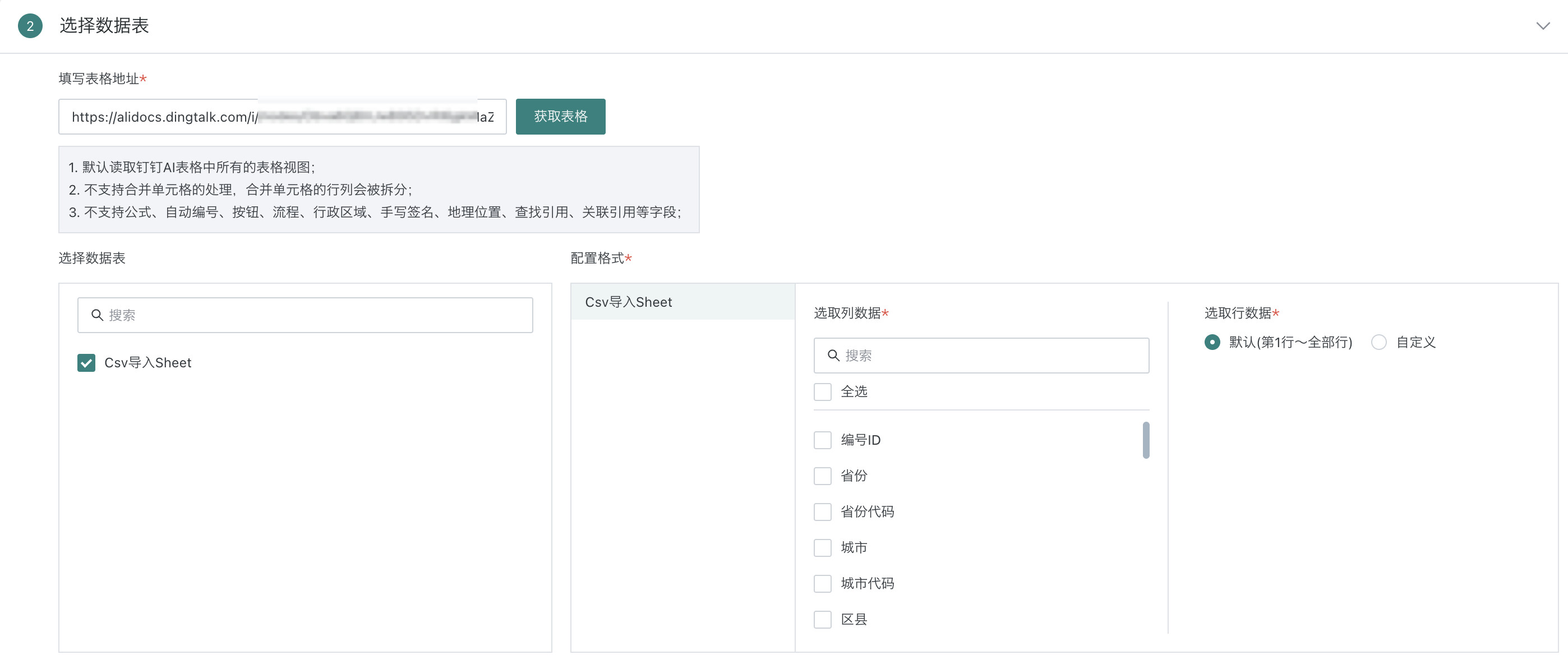The image size is (1568, 664).
Task: Choose the 自定义 row data radio
Action: pyautogui.click(x=1378, y=342)
